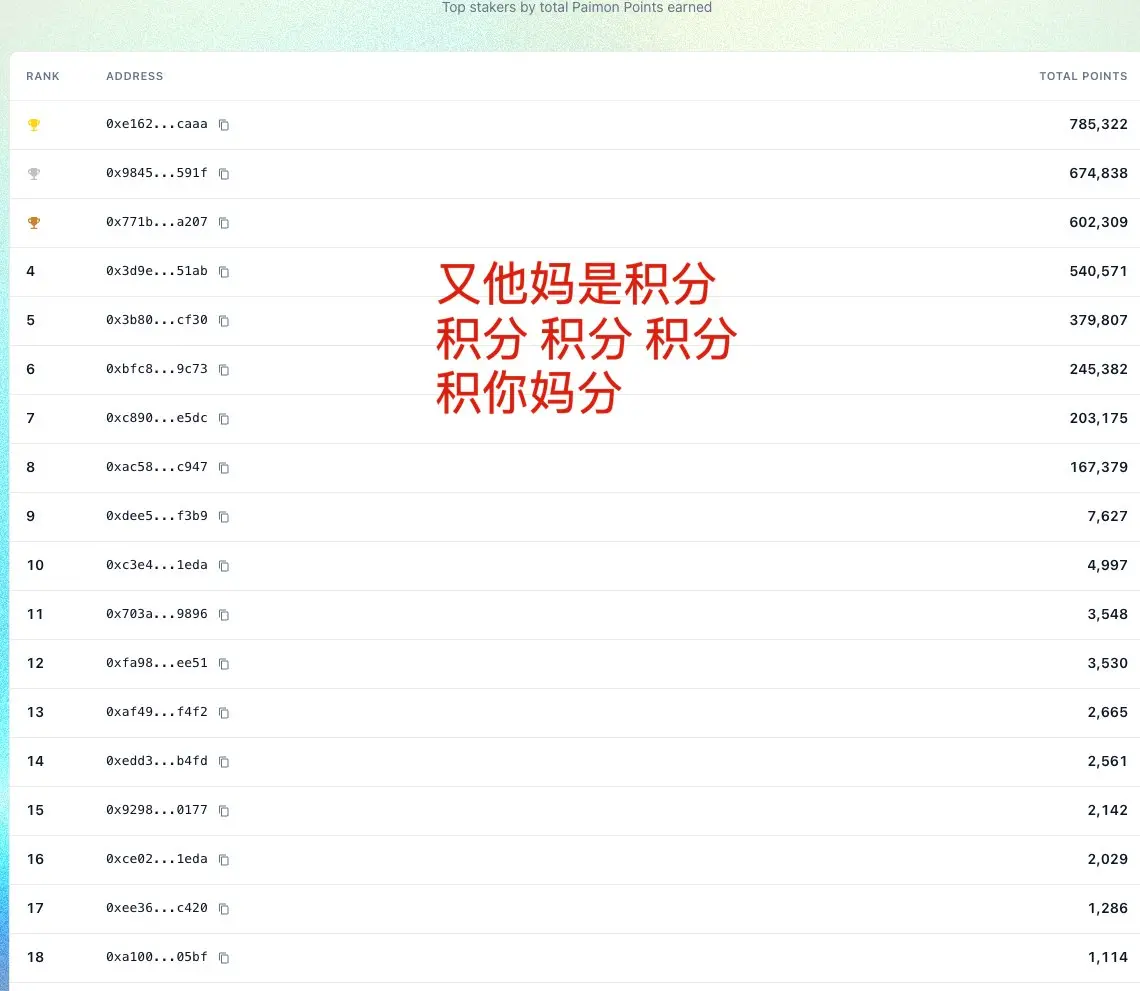Copy address 0xbfc8...9c73
1140x991 pixels.
tap(224, 370)
